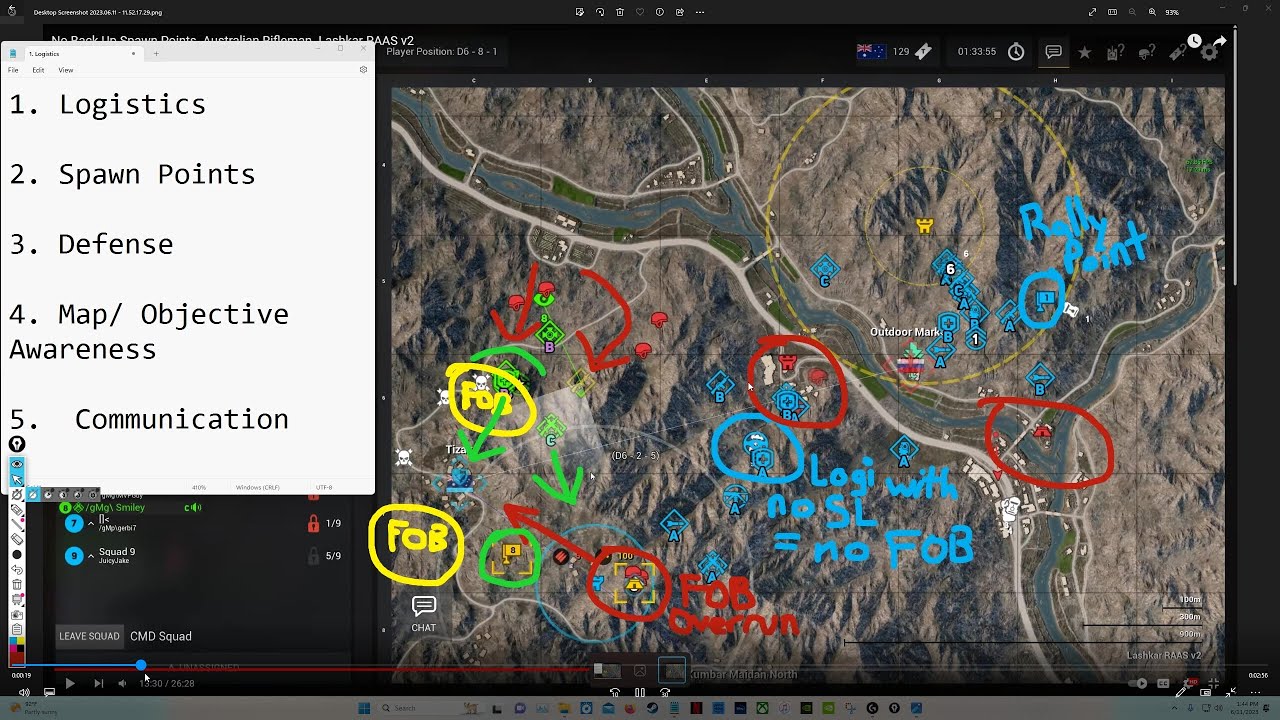
Task: Click the Australian flag team icon
Action: pos(871,52)
